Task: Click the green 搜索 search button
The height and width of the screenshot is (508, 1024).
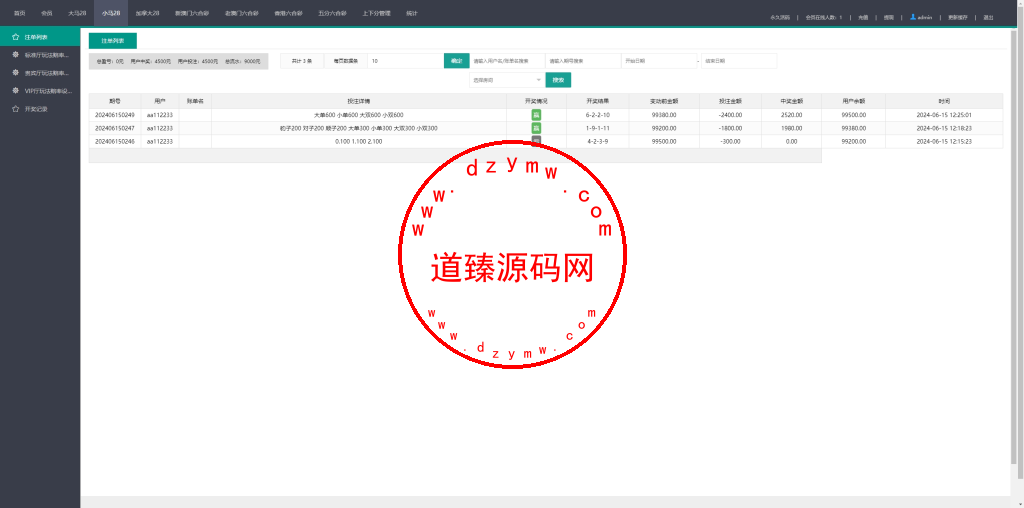Action: pos(558,80)
